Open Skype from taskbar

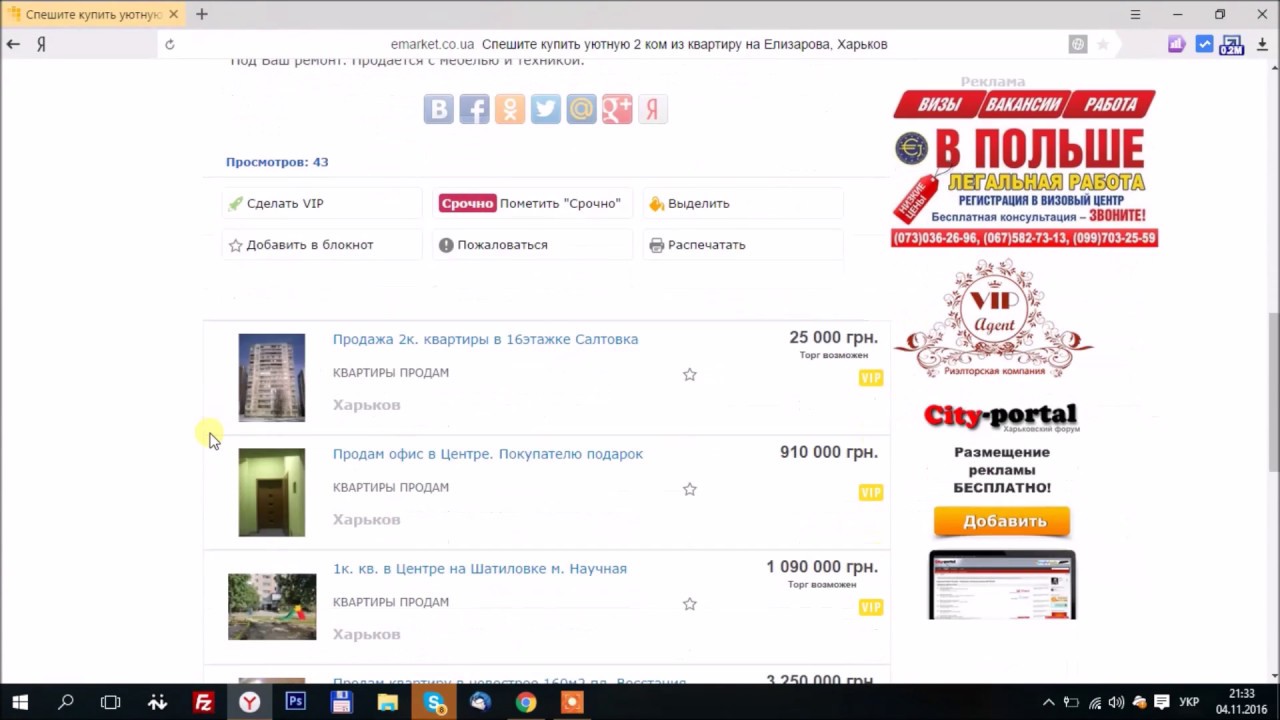(x=434, y=702)
